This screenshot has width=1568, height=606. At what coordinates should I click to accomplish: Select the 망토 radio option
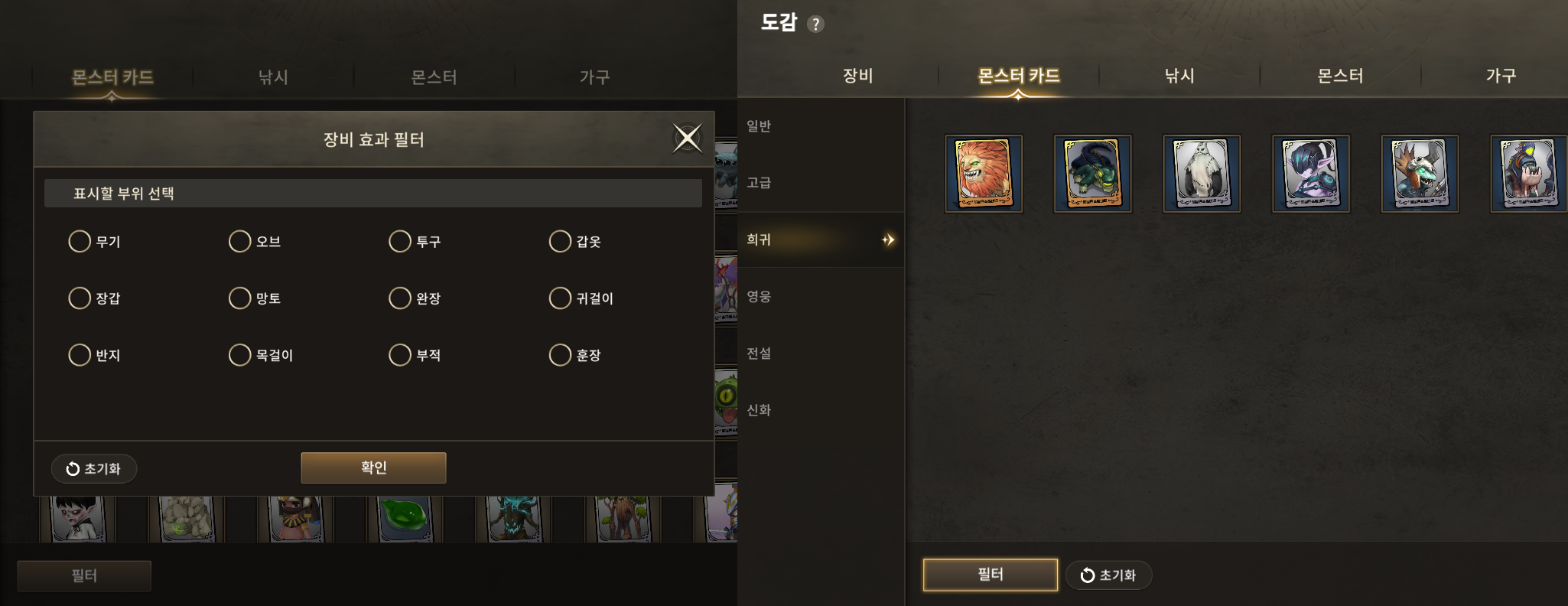(x=255, y=298)
